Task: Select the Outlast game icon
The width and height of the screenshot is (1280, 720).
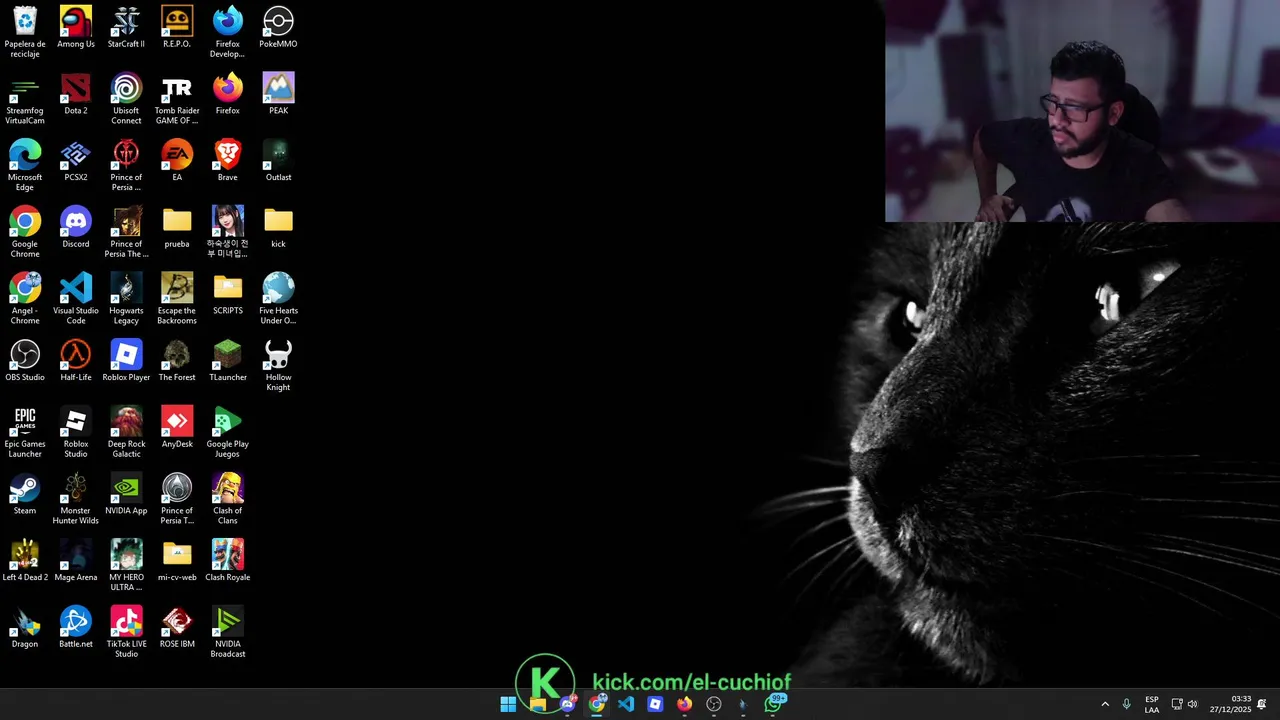Action: pos(278,161)
